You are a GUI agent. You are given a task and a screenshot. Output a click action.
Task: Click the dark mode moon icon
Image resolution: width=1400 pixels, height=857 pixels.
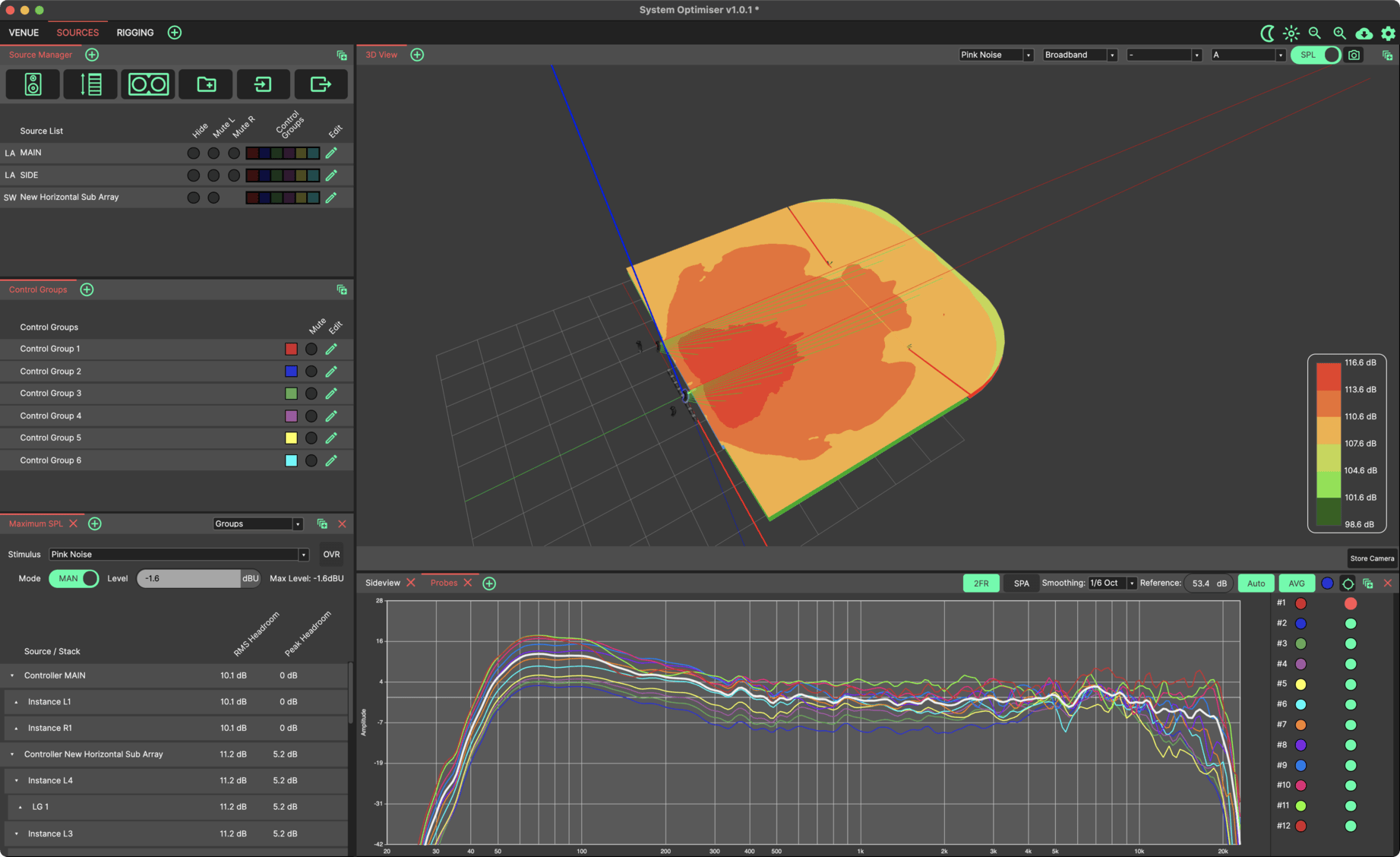pos(1268,33)
